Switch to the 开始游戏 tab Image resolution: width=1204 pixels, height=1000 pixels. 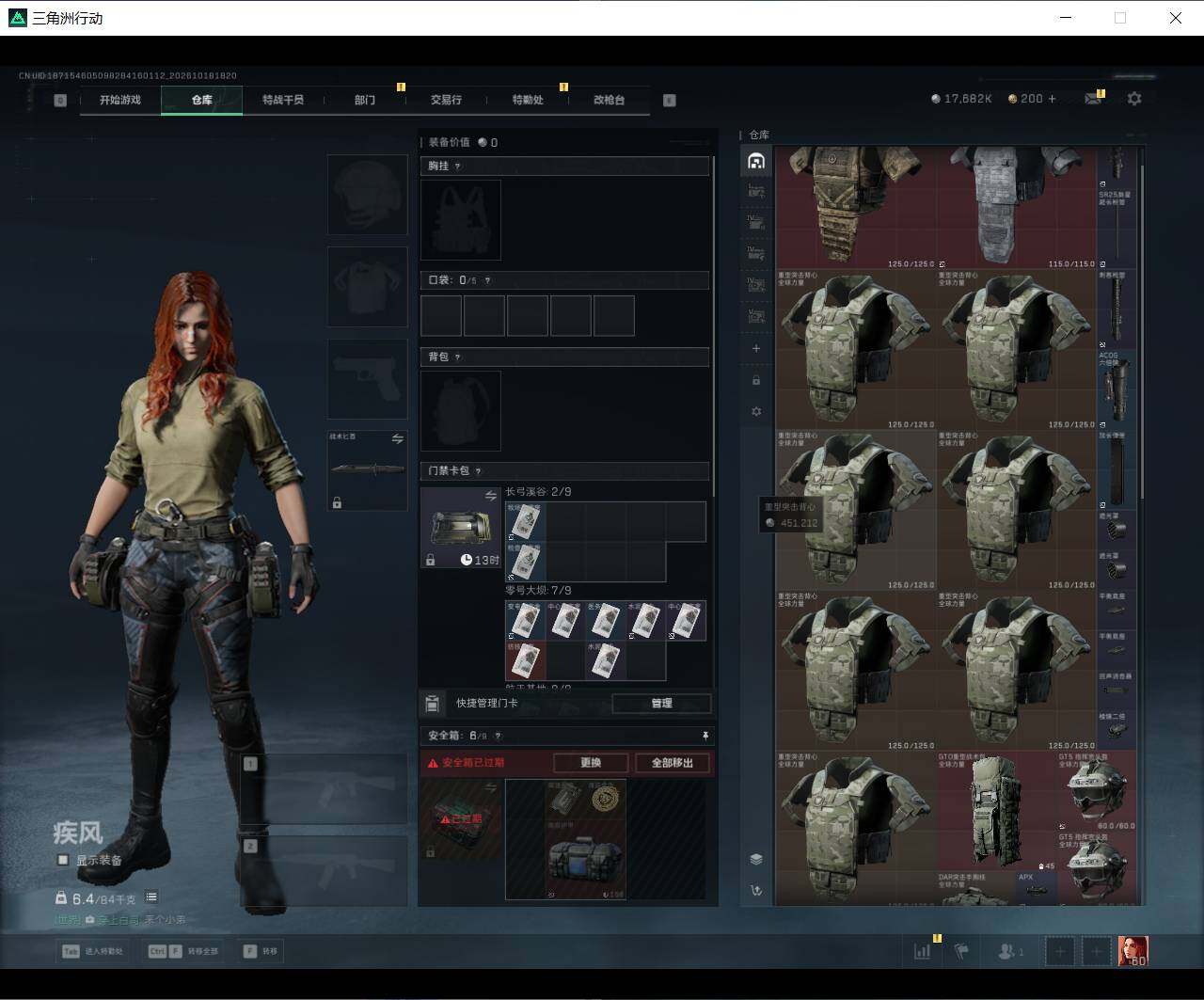tap(120, 100)
